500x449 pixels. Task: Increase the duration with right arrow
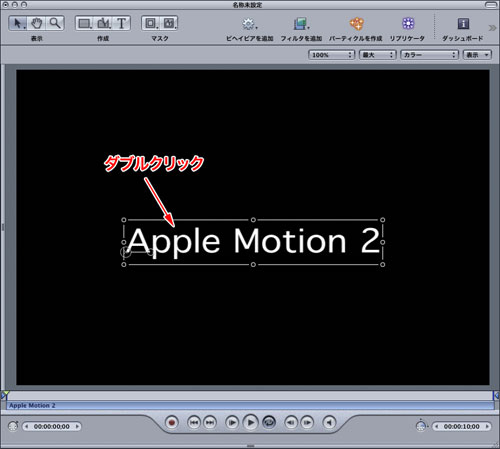487,426
